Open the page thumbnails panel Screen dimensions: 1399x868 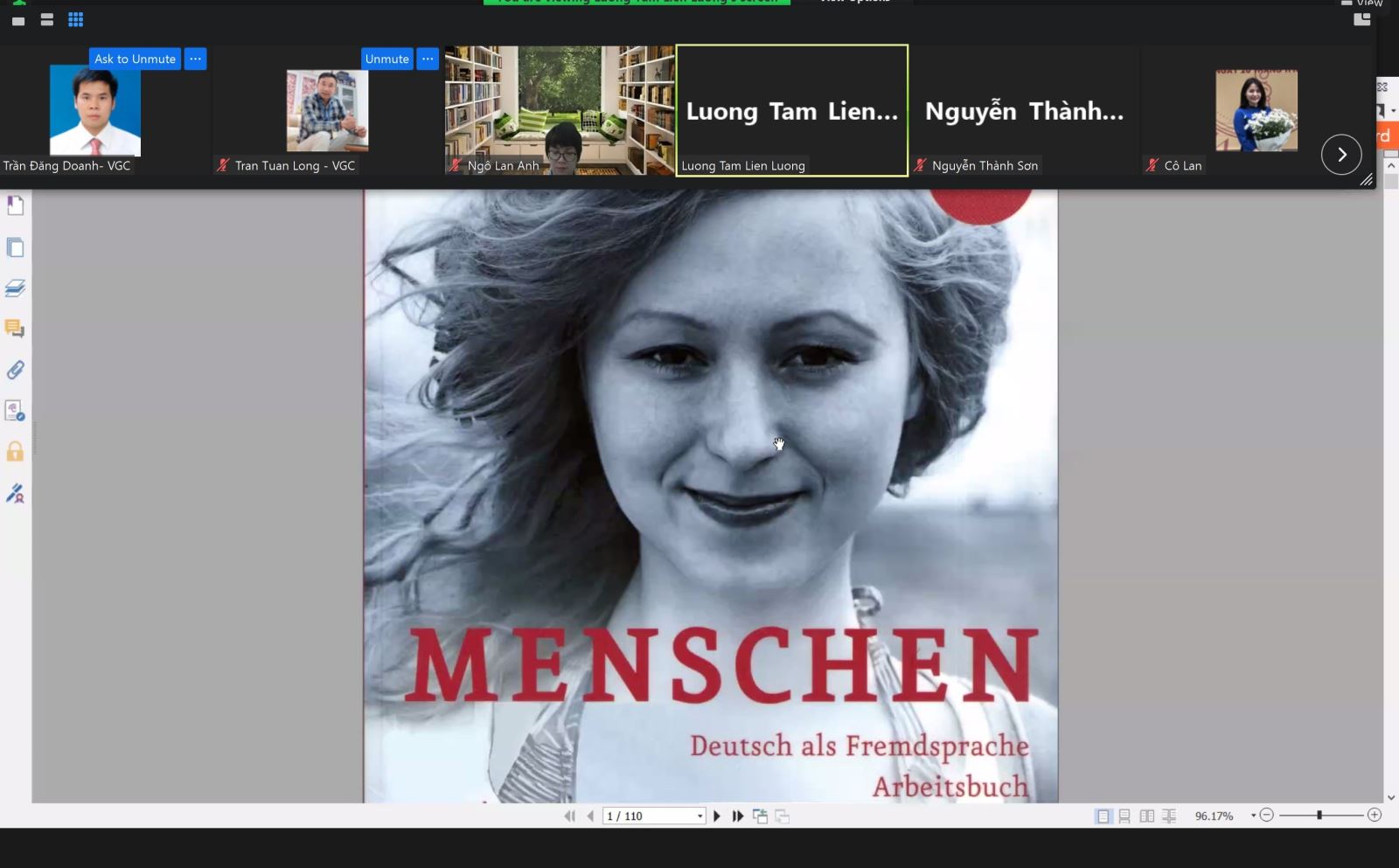(15, 247)
